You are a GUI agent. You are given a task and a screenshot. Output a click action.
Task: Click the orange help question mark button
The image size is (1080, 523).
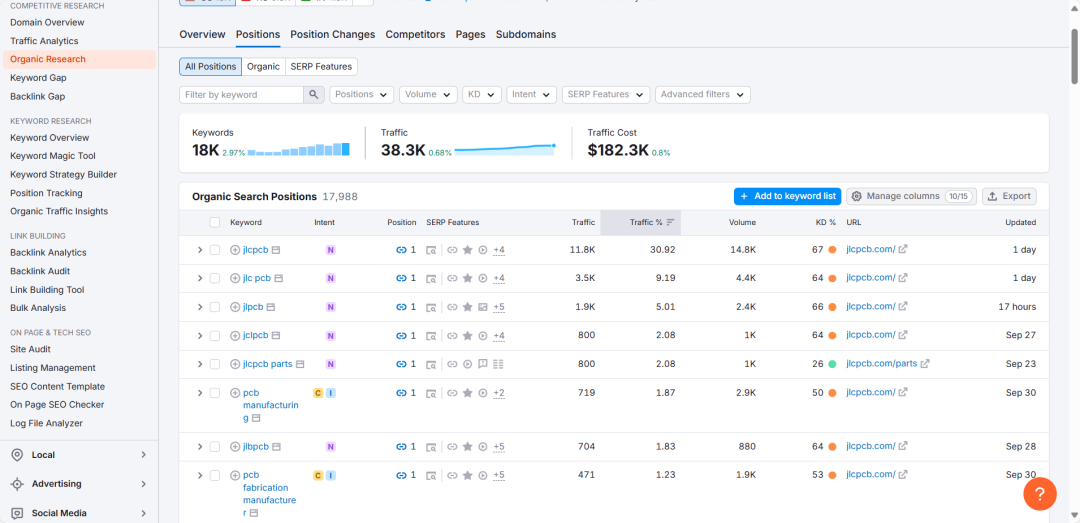point(1040,493)
